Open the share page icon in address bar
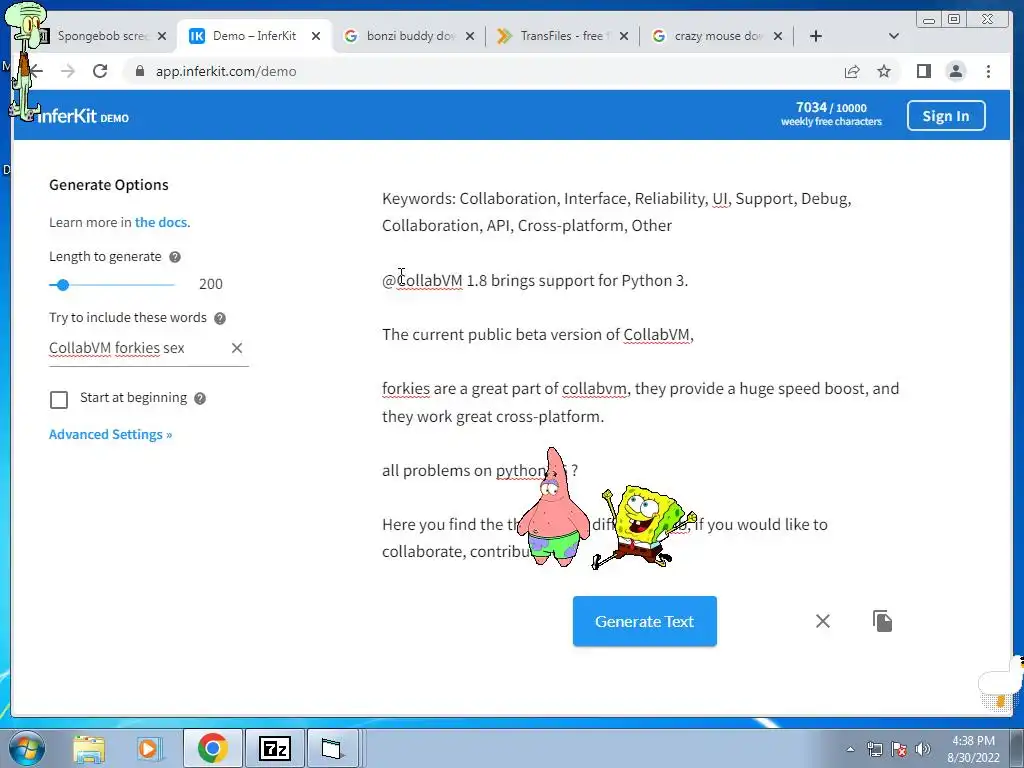1024x768 pixels. [852, 71]
